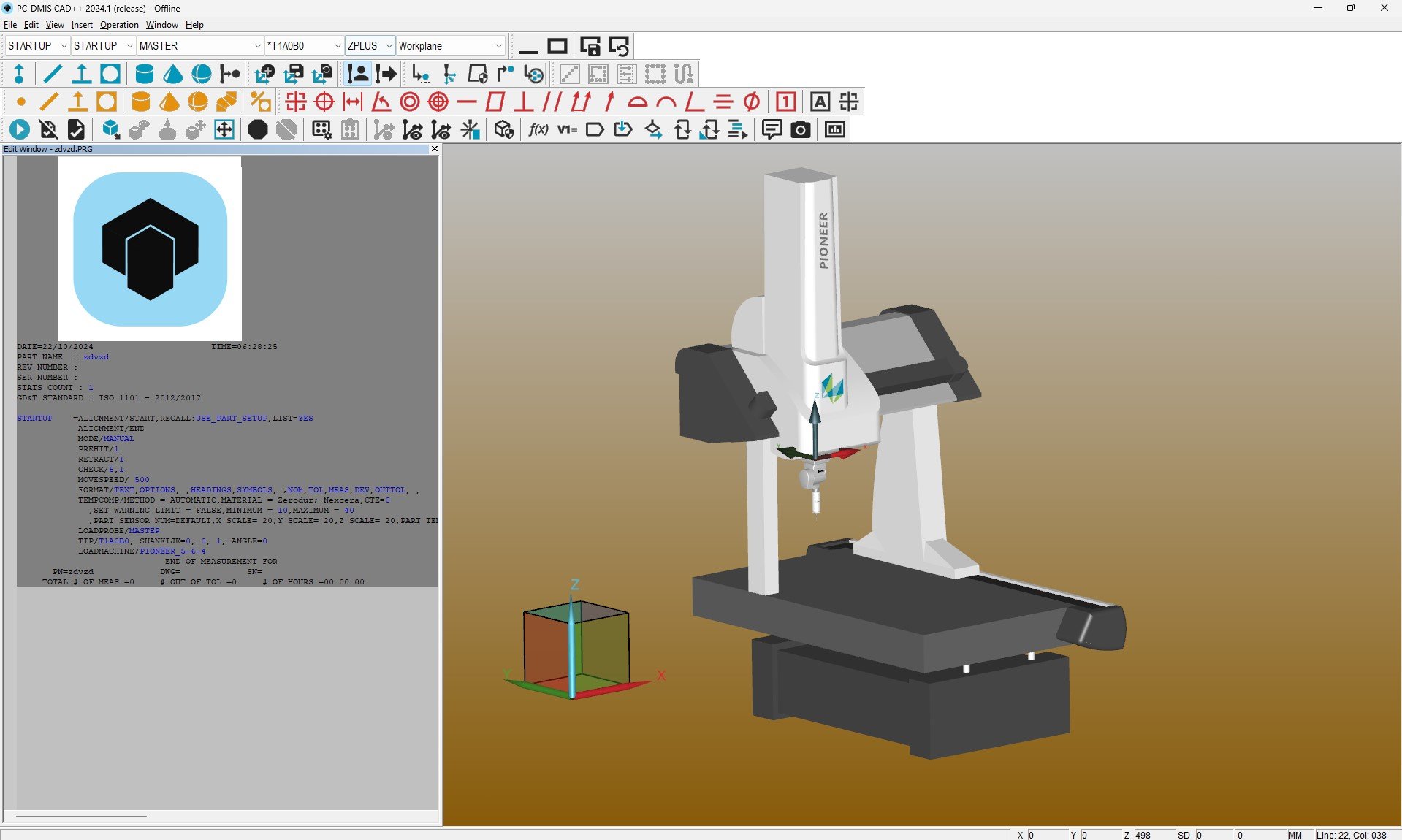The image size is (1402, 840).
Task: Open the Insert menu
Action: pos(82,25)
